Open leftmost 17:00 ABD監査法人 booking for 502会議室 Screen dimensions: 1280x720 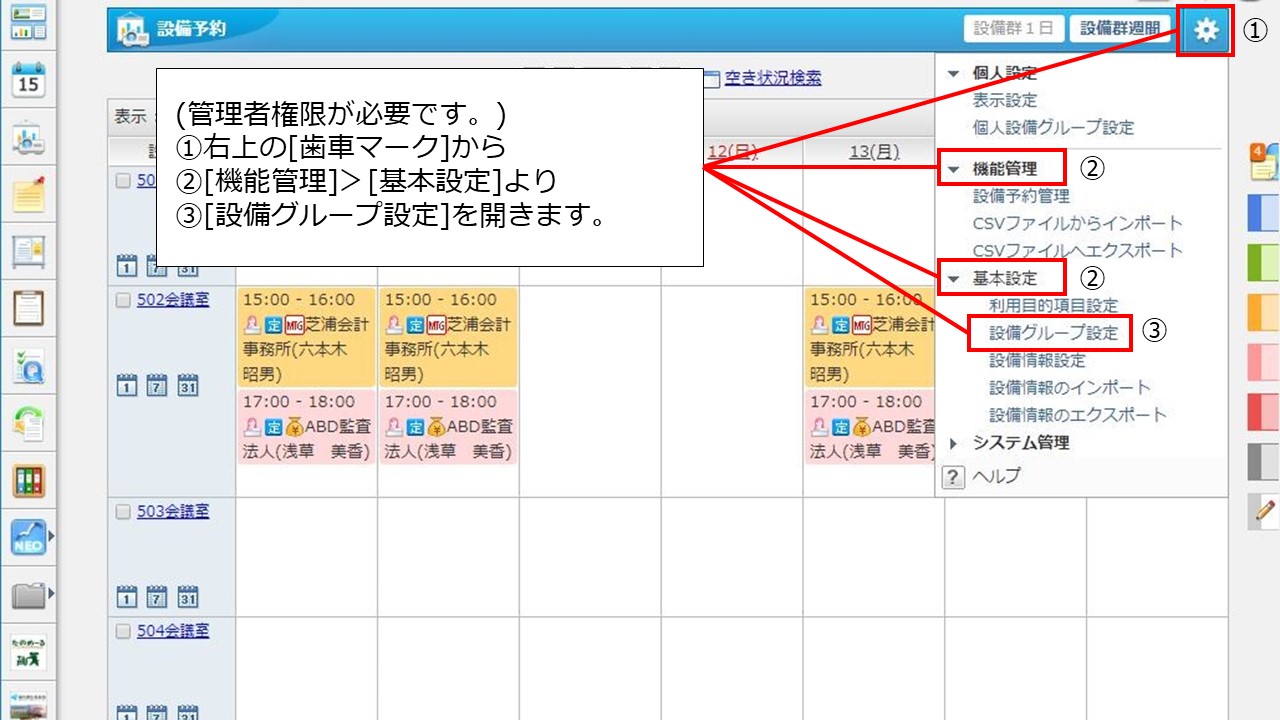pos(307,427)
